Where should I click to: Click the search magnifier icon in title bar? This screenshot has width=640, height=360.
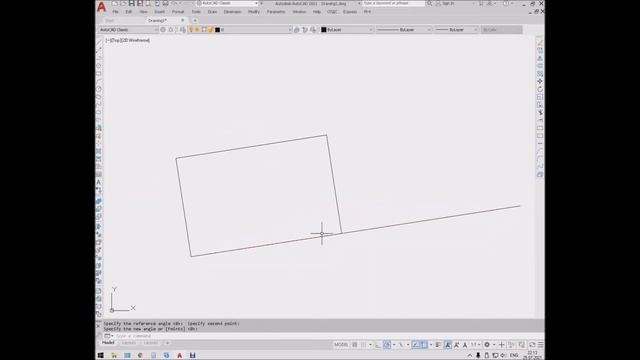[429, 3]
